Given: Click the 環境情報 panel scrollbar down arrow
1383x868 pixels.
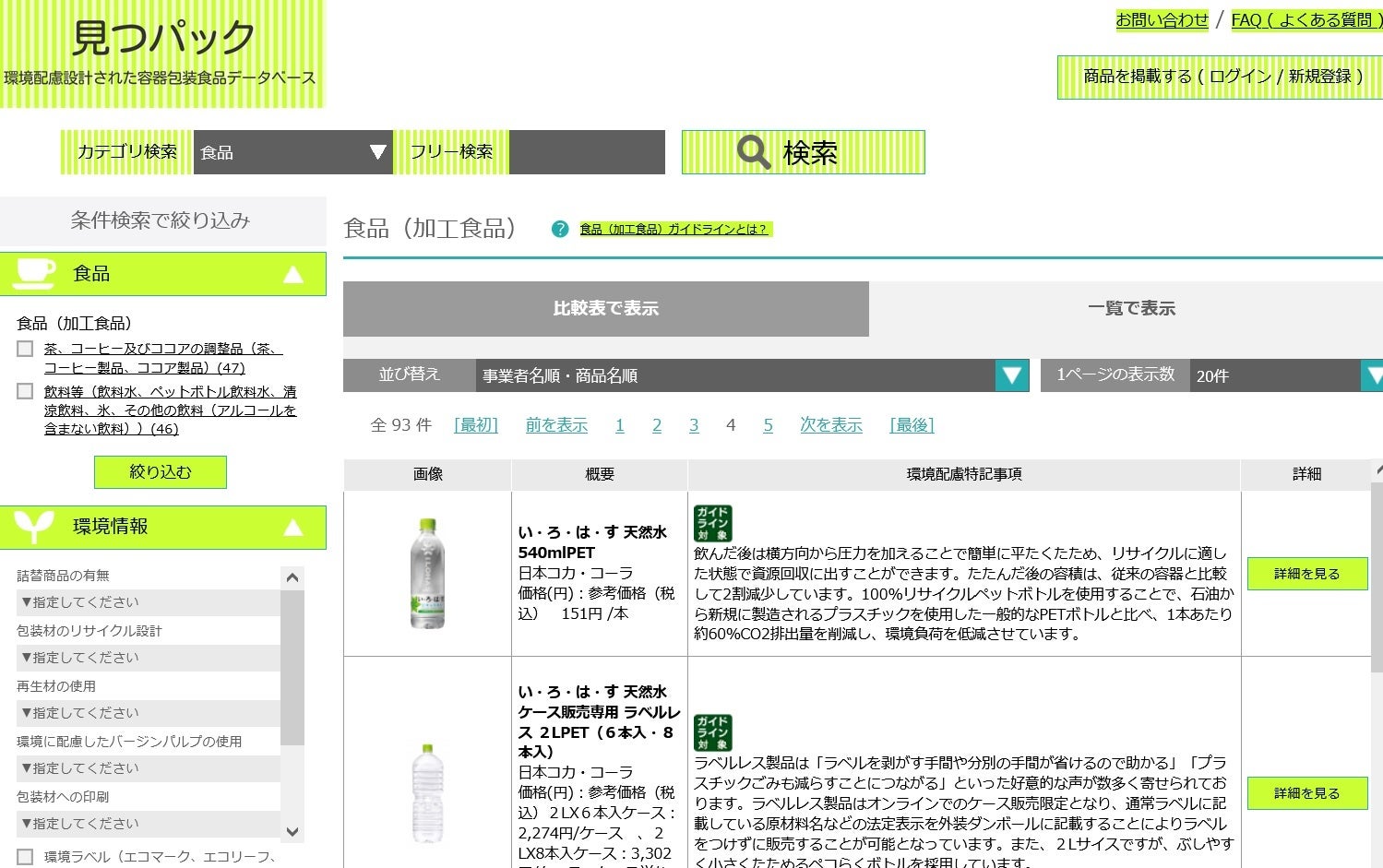Looking at the screenshot, I should click(x=292, y=831).
